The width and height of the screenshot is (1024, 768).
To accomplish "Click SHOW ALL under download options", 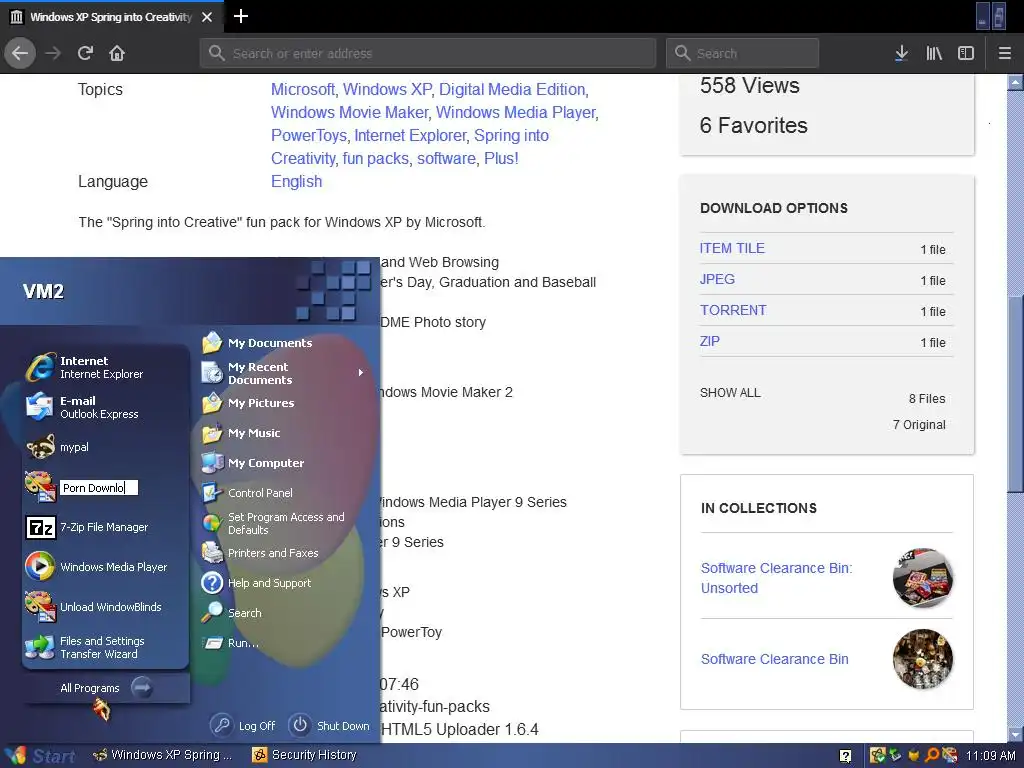I will [x=730, y=392].
